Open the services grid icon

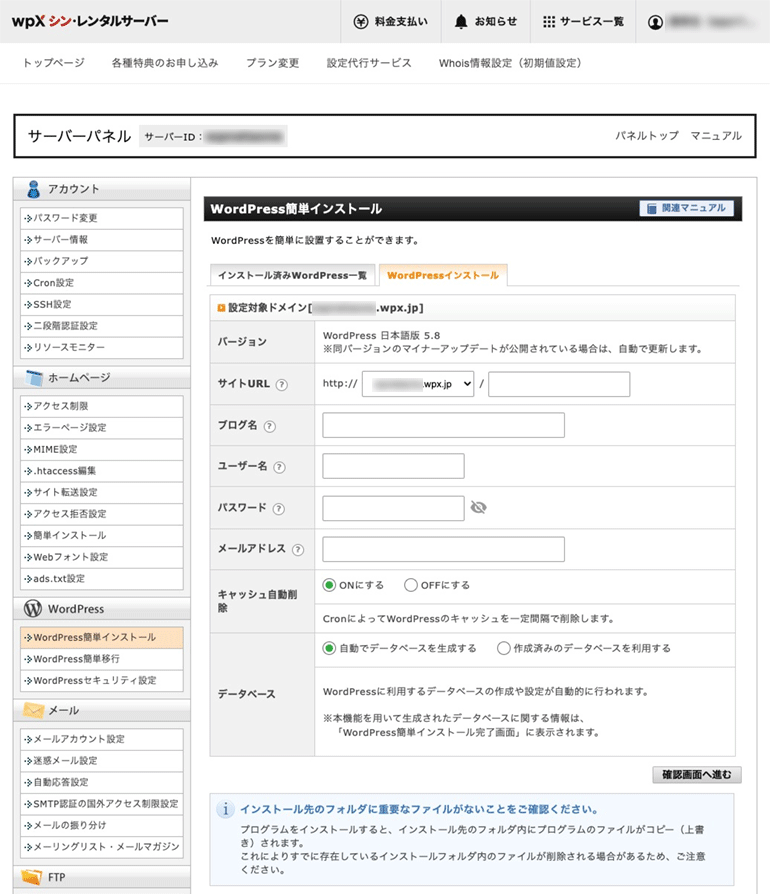(x=549, y=22)
